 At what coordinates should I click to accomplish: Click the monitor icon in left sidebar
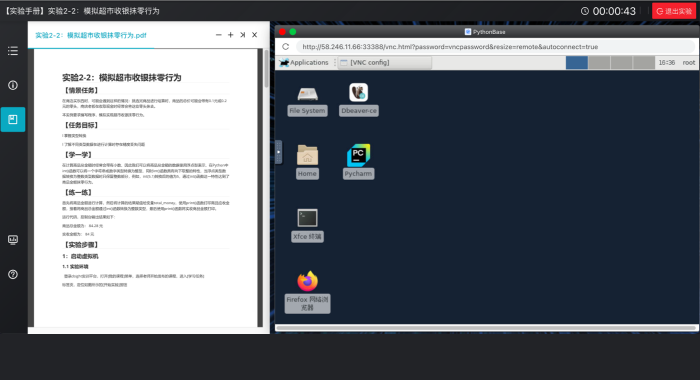tap(13, 240)
